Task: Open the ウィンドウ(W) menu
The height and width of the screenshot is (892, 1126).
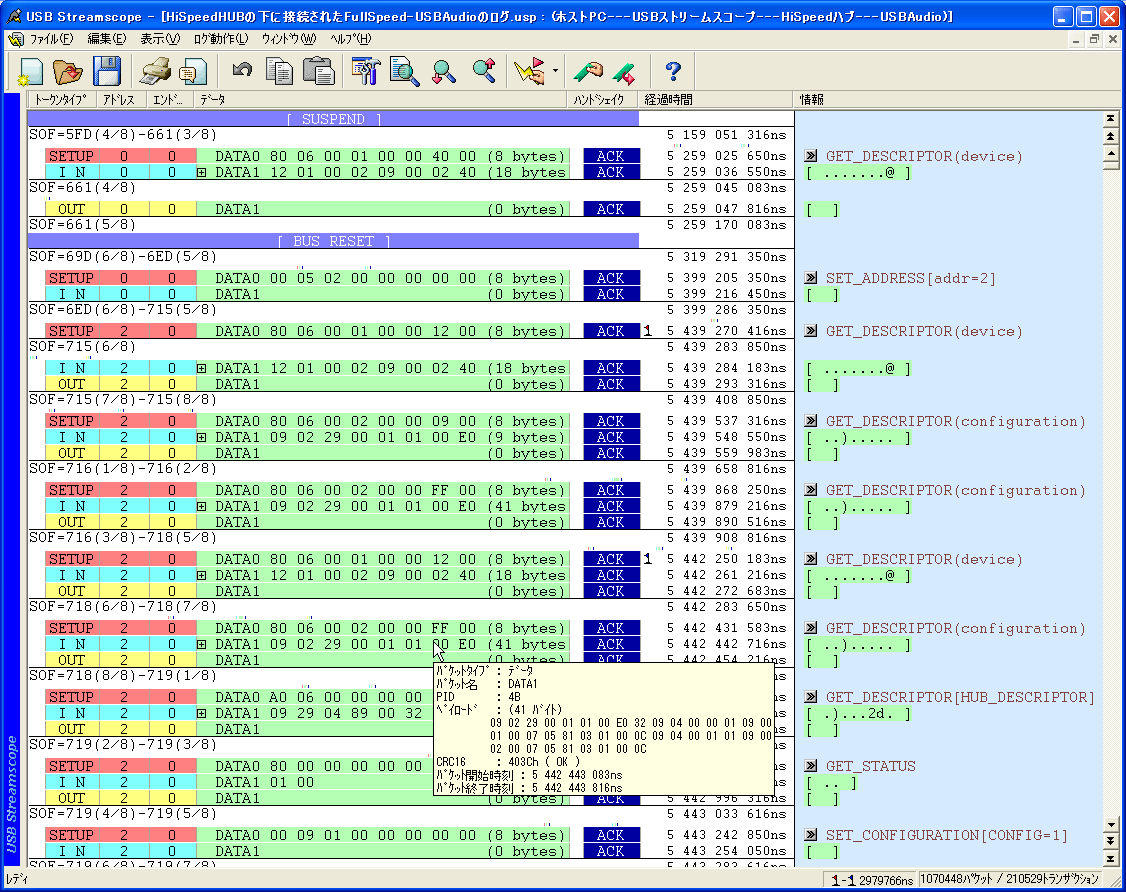Action: point(289,39)
